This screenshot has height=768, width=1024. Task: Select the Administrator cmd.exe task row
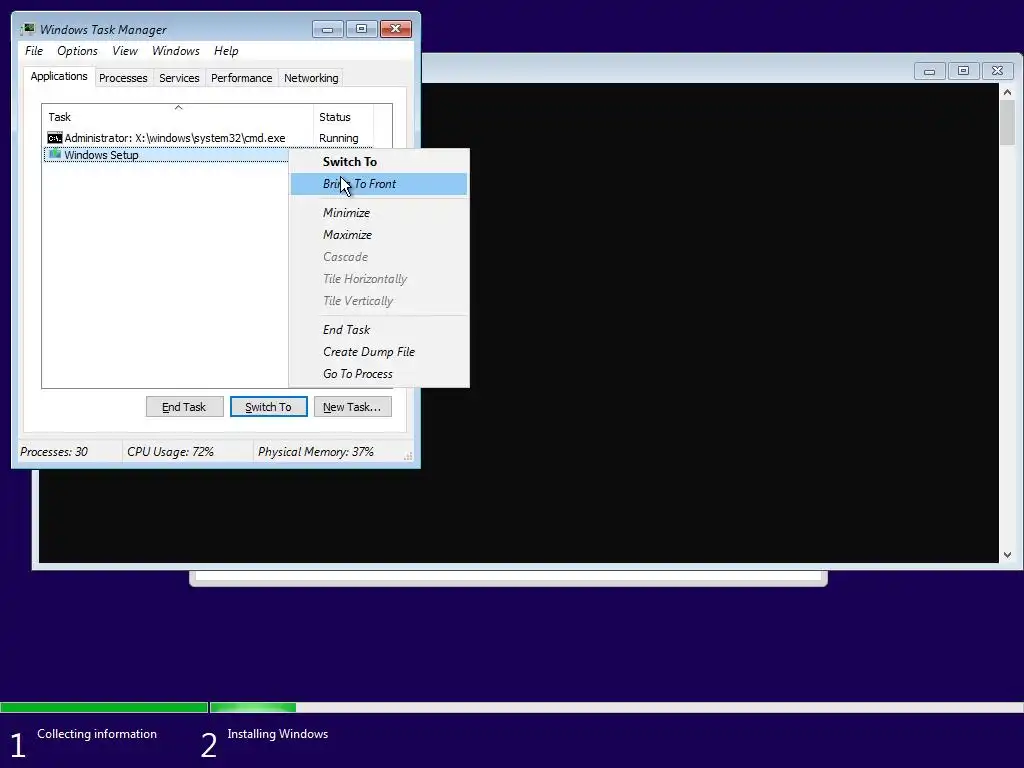click(209, 138)
